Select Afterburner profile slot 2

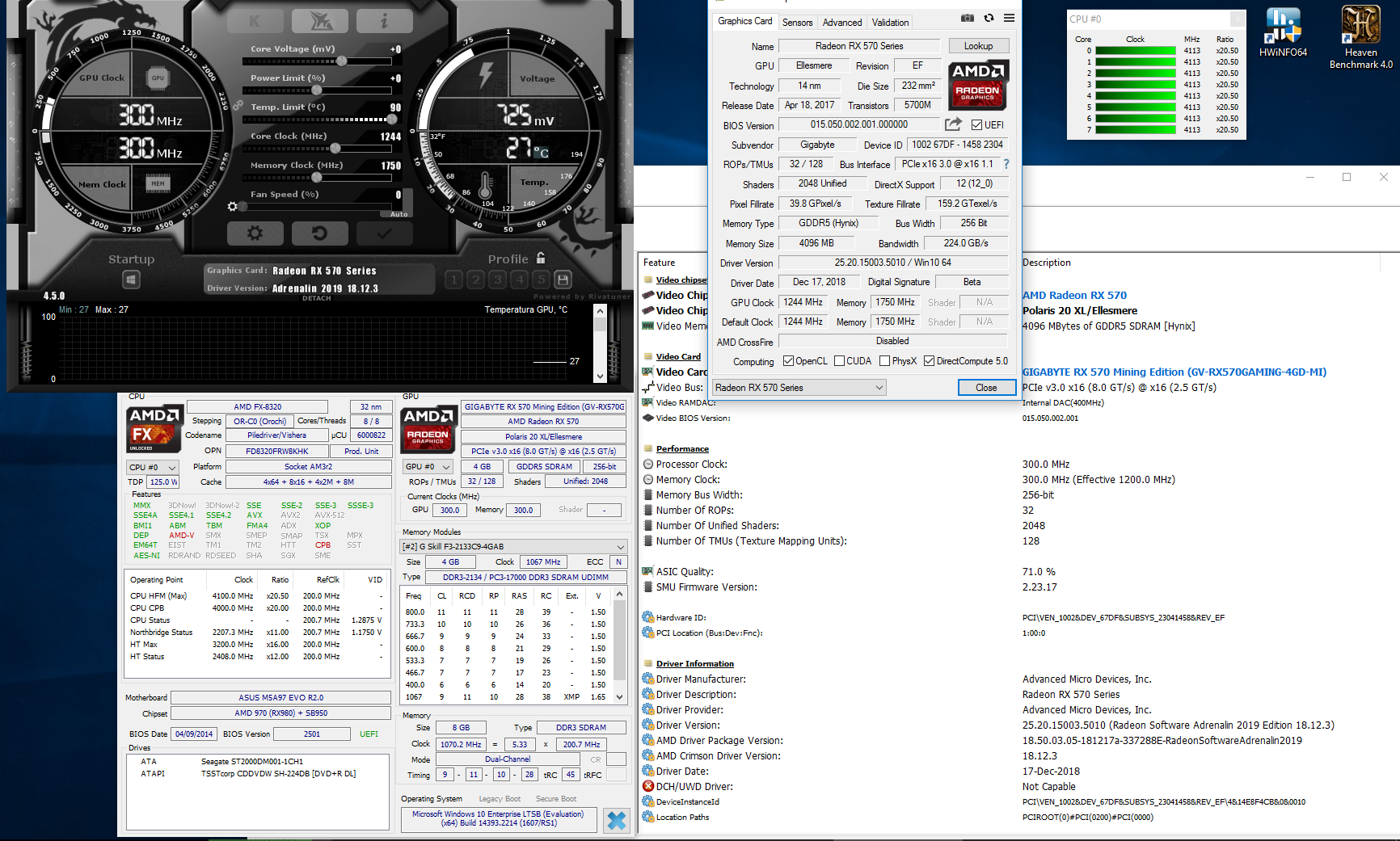point(476,280)
